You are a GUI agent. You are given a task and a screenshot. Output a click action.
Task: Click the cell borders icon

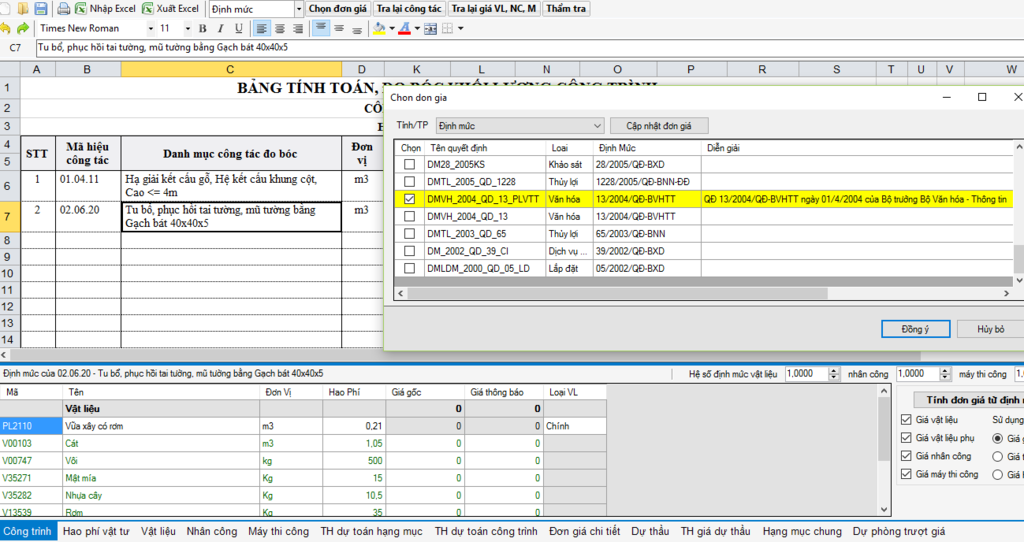tap(447, 28)
